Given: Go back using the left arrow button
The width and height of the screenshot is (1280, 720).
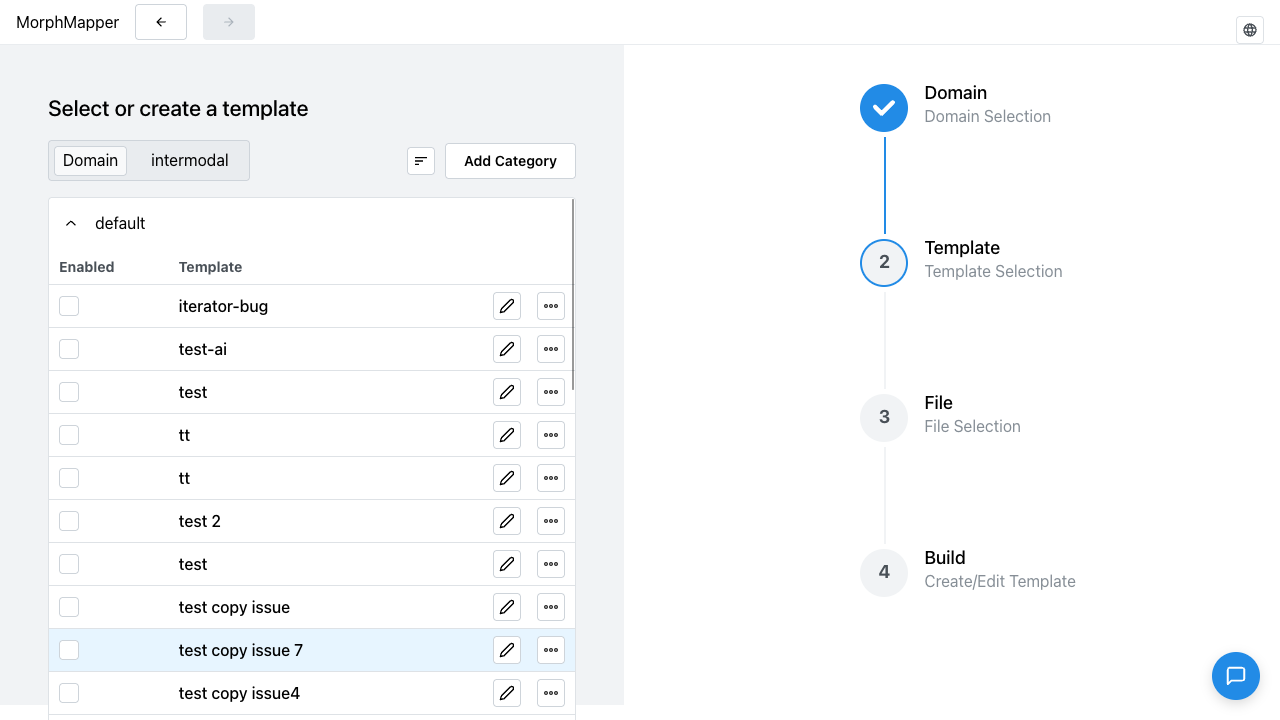Looking at the screenshot, I should pyautogui.click(x=161, y=22).
